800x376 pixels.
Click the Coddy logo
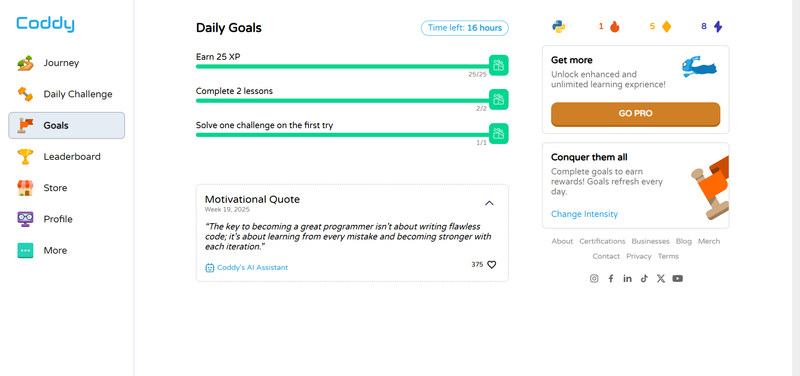pos(45,24)
